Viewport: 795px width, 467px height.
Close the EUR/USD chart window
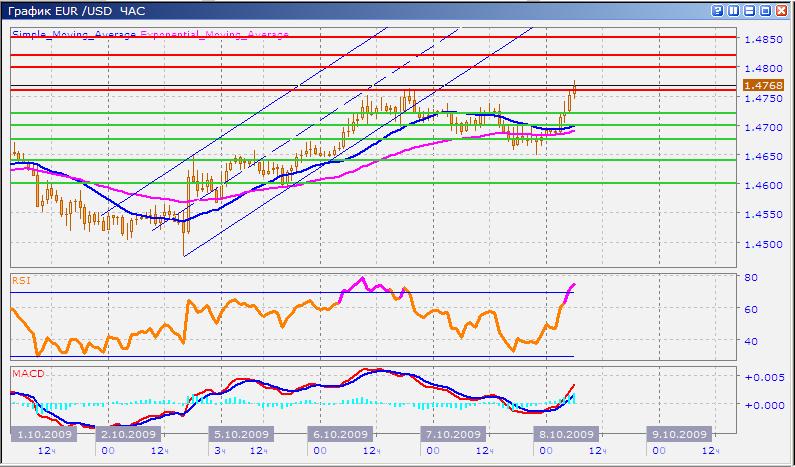click(x=781, y=10)
